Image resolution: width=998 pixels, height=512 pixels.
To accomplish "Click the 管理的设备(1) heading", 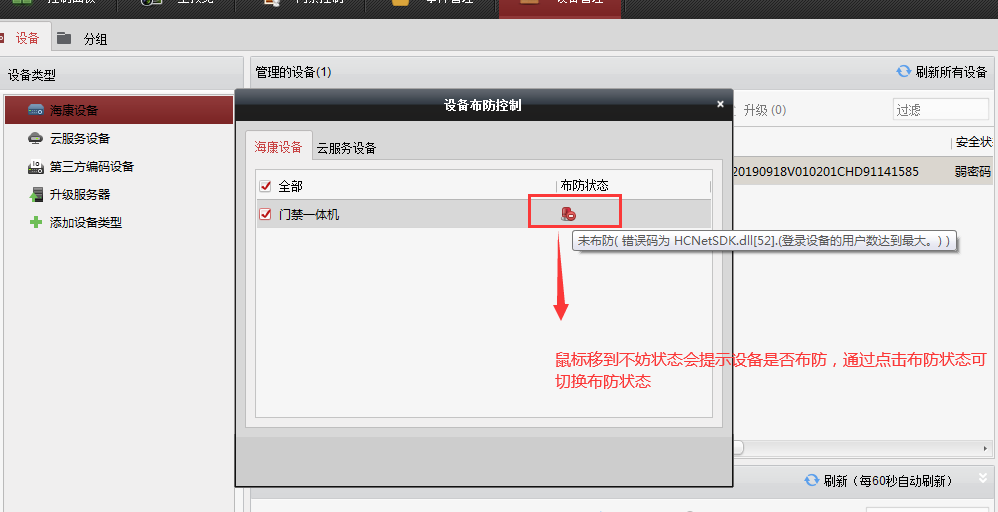I will point(293,72).
